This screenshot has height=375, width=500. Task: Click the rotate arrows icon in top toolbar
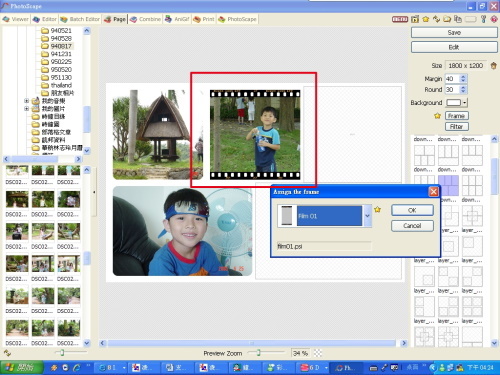coord(436,19)
